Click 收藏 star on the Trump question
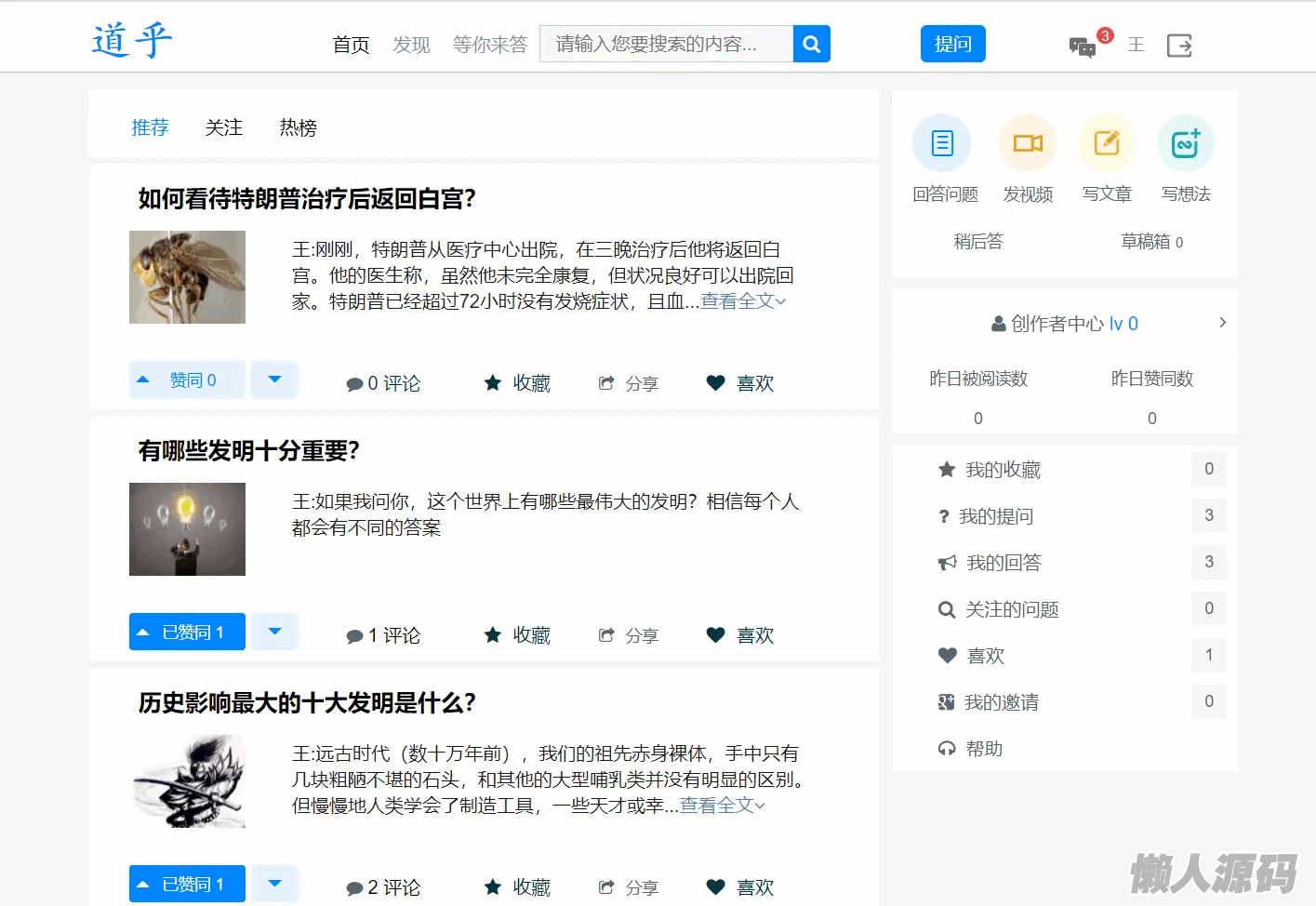This screenshot has height=906, width=1316. click(x=517, y=383)
